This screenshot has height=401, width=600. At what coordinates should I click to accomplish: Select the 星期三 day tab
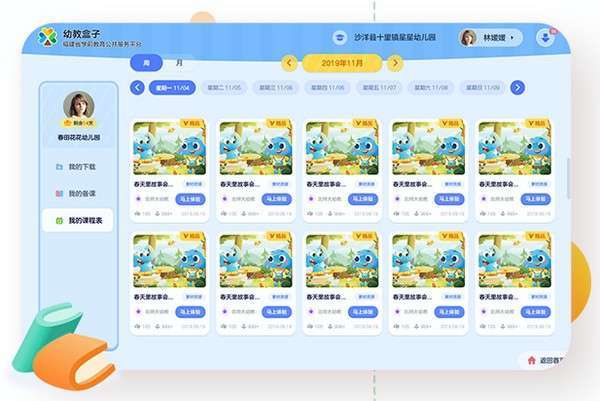(x=276, y=88)
